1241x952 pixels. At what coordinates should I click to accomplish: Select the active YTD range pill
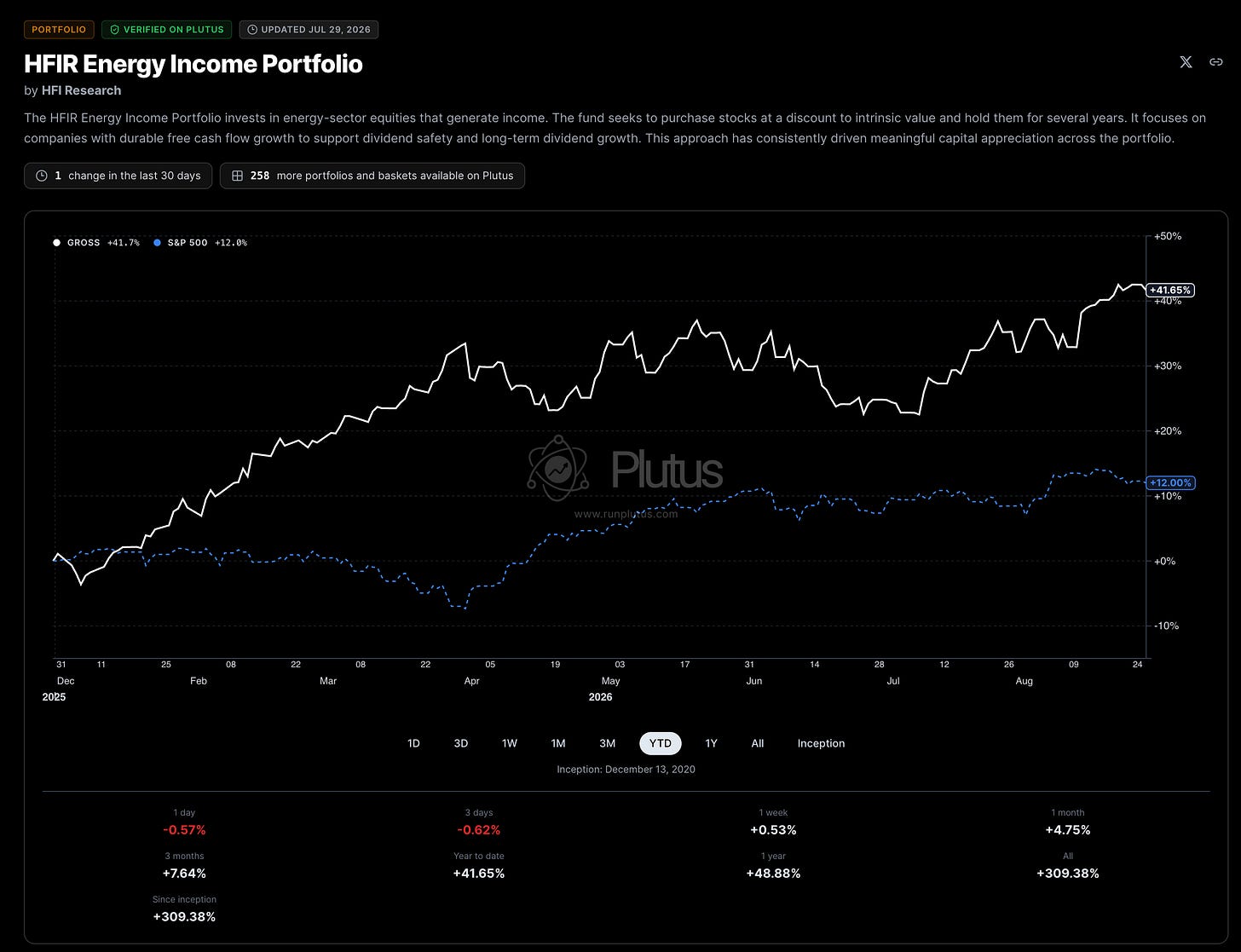click(x=661, y=743)
